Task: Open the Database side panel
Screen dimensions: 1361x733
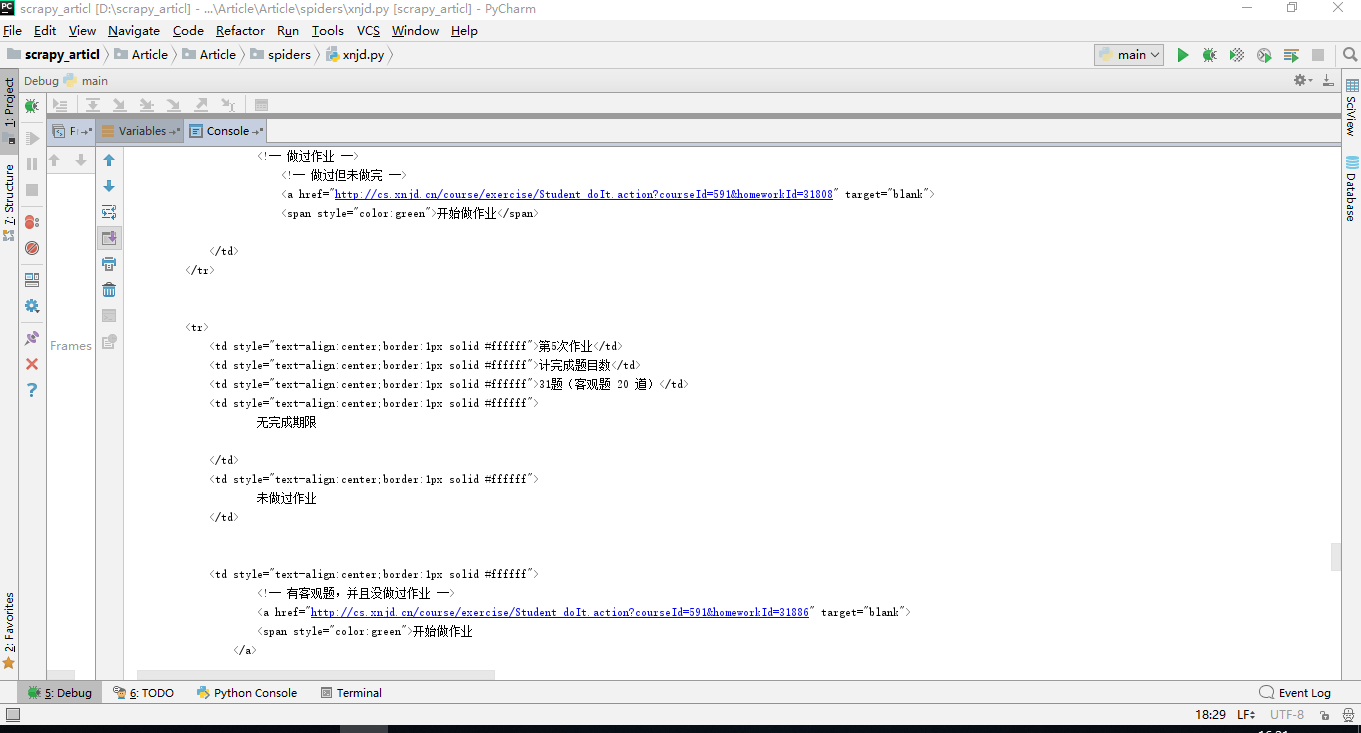Action: pos(1351,189)
